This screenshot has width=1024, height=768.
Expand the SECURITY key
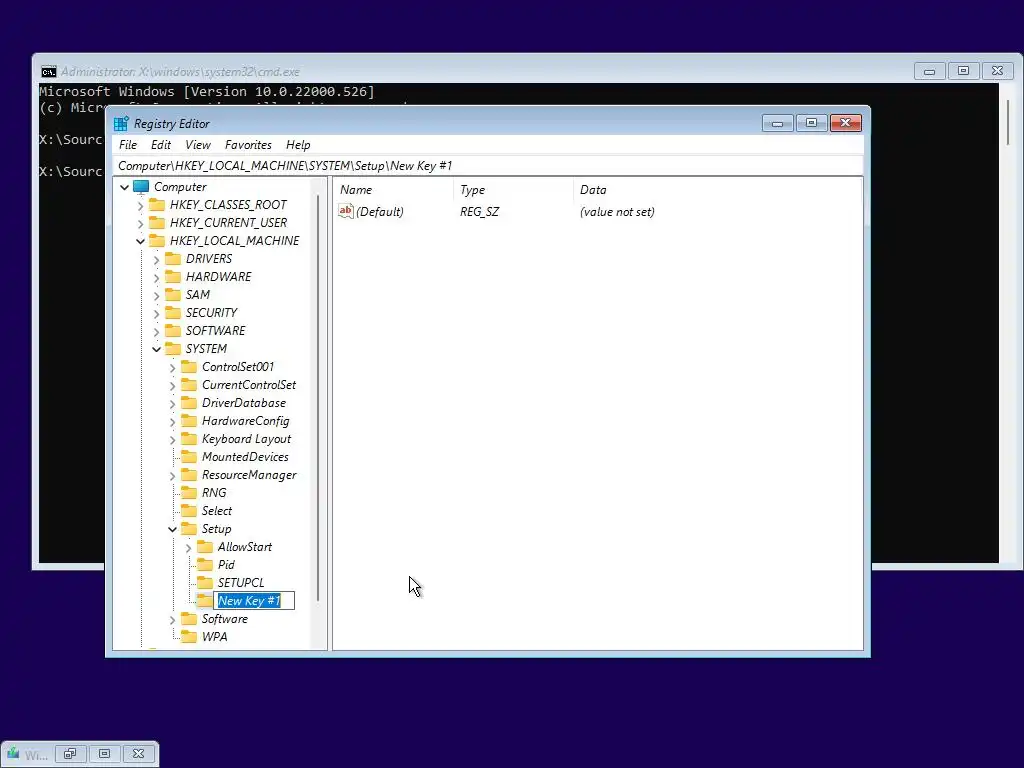(156, 313)
